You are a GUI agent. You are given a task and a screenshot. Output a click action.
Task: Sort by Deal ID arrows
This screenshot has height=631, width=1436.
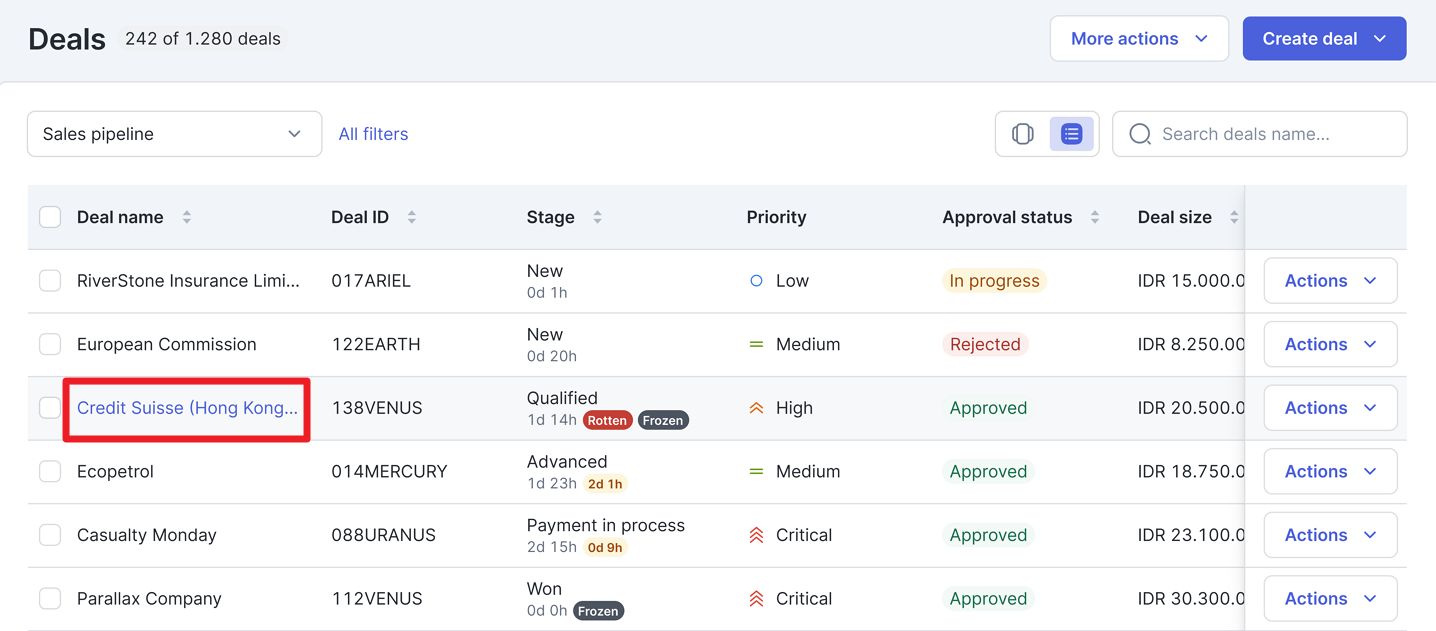[411, 217]
